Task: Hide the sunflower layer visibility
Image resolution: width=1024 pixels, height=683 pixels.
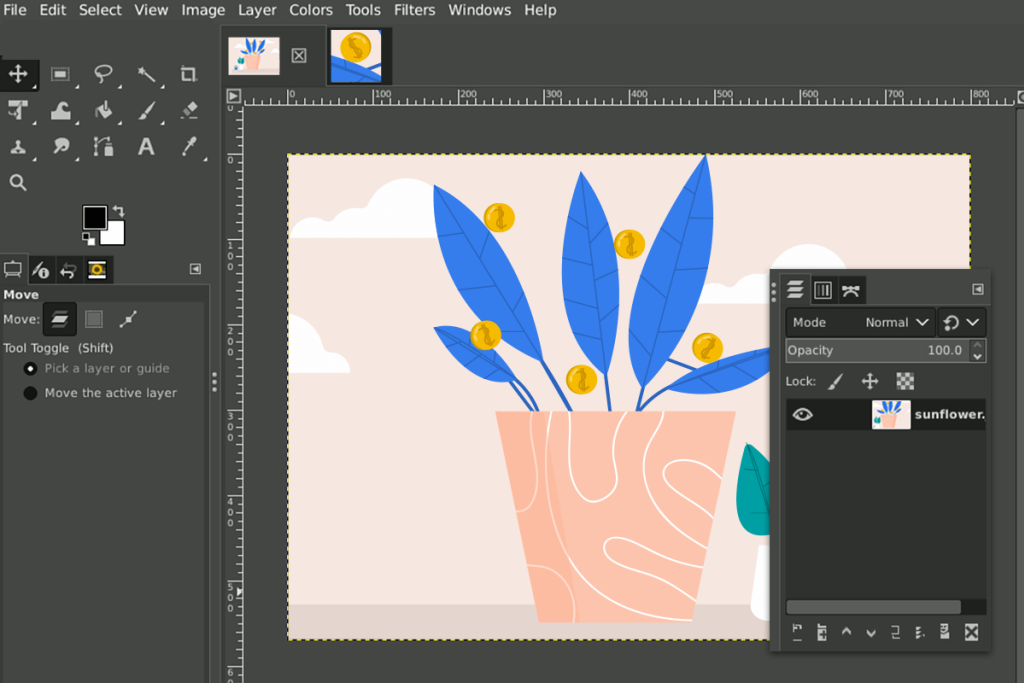Action: point(802,413)
